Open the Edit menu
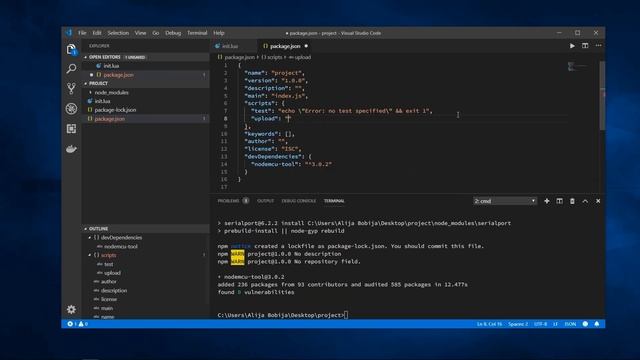This screenshot has height=360, width=640. (97, 33)
